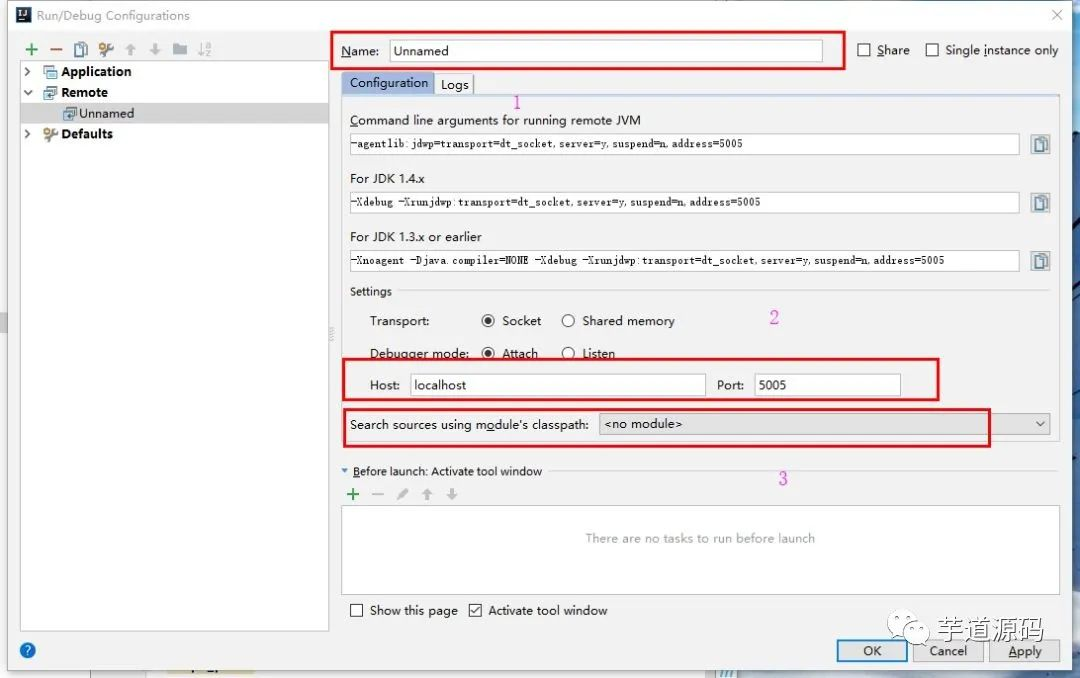
Task: Select the Application tree item
Action: pyautogui.click(x=96, y=72)
